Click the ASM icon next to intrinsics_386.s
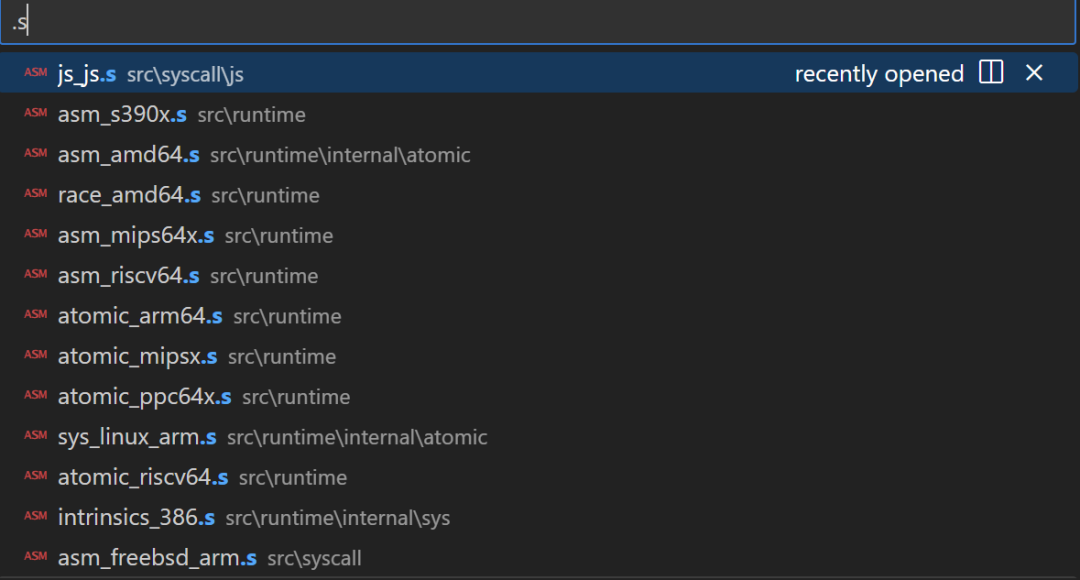This screenshot has height=580, width=1080. [35, 516]
